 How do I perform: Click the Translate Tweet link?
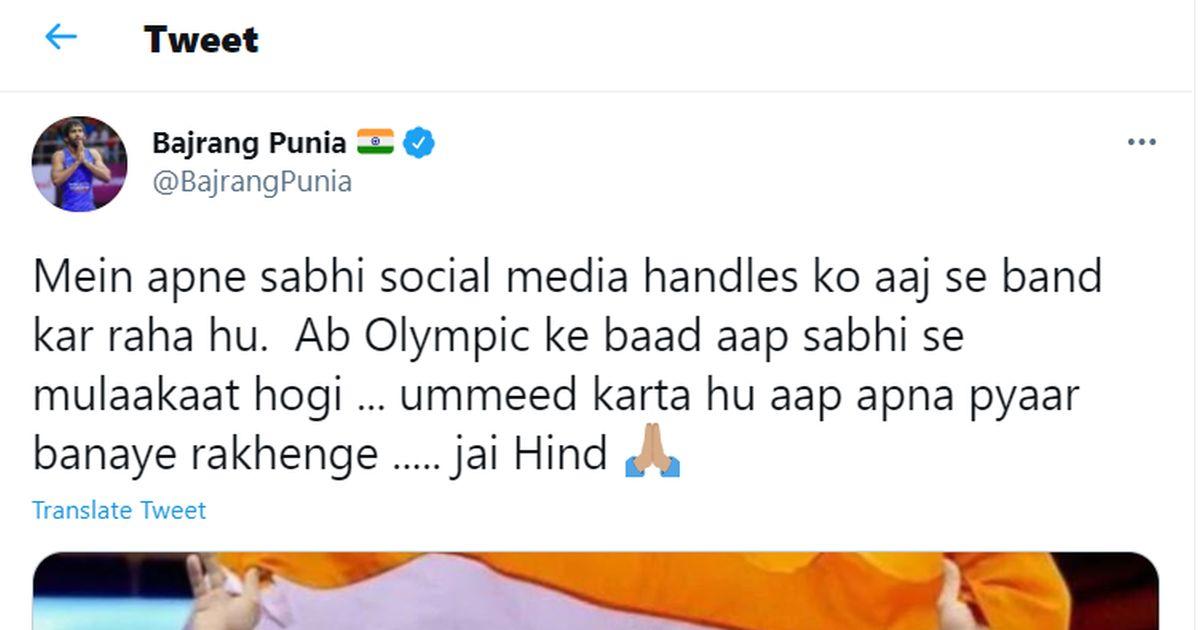119,510
